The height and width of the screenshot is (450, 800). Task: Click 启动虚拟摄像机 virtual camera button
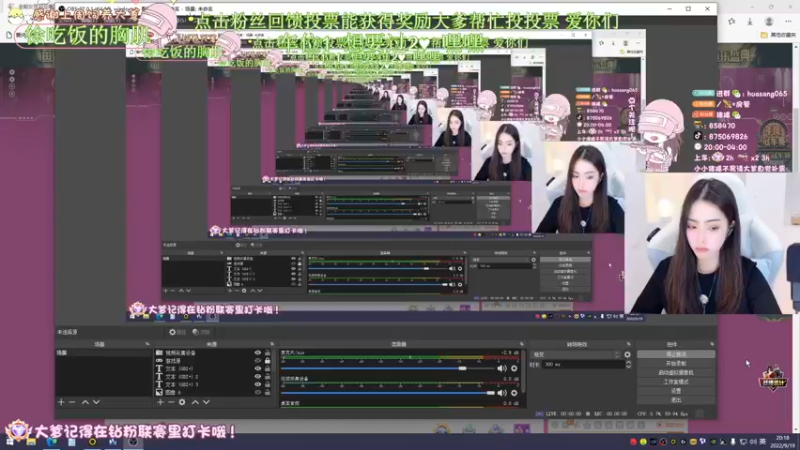pos(676,372)
